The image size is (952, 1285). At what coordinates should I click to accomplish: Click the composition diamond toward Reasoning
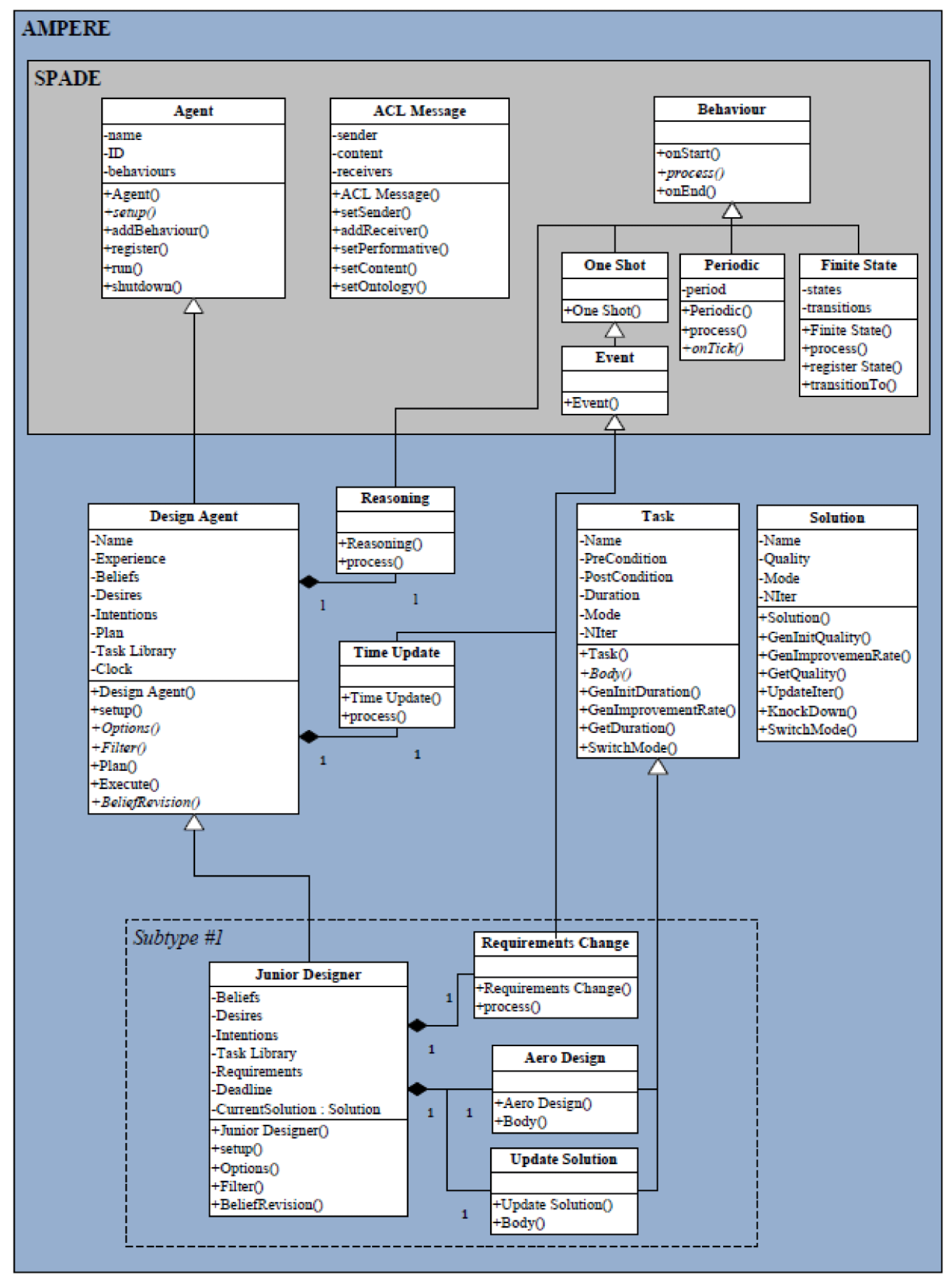(309, 582)
